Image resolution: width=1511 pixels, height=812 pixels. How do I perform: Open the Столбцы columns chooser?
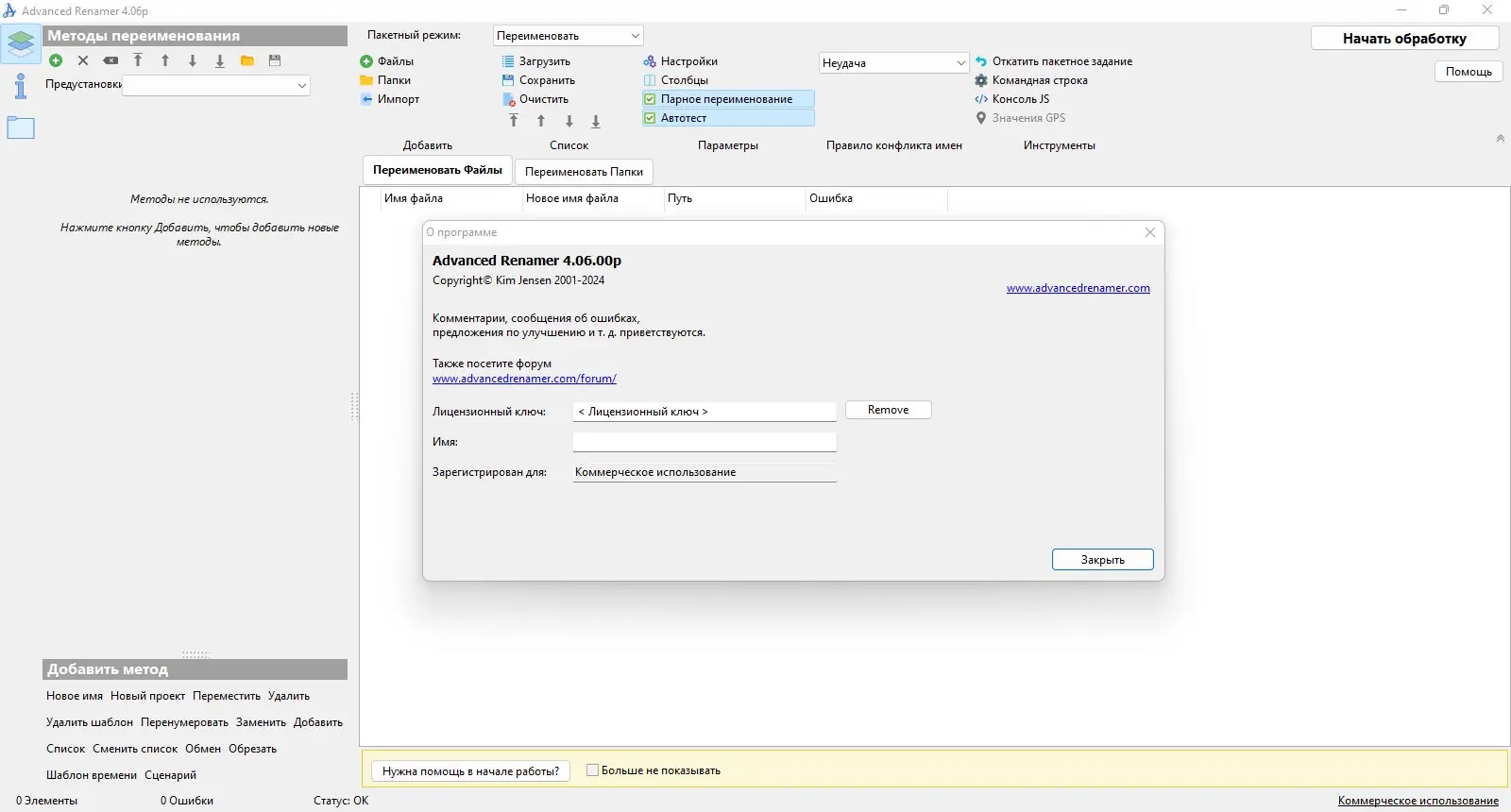point(676,80)
